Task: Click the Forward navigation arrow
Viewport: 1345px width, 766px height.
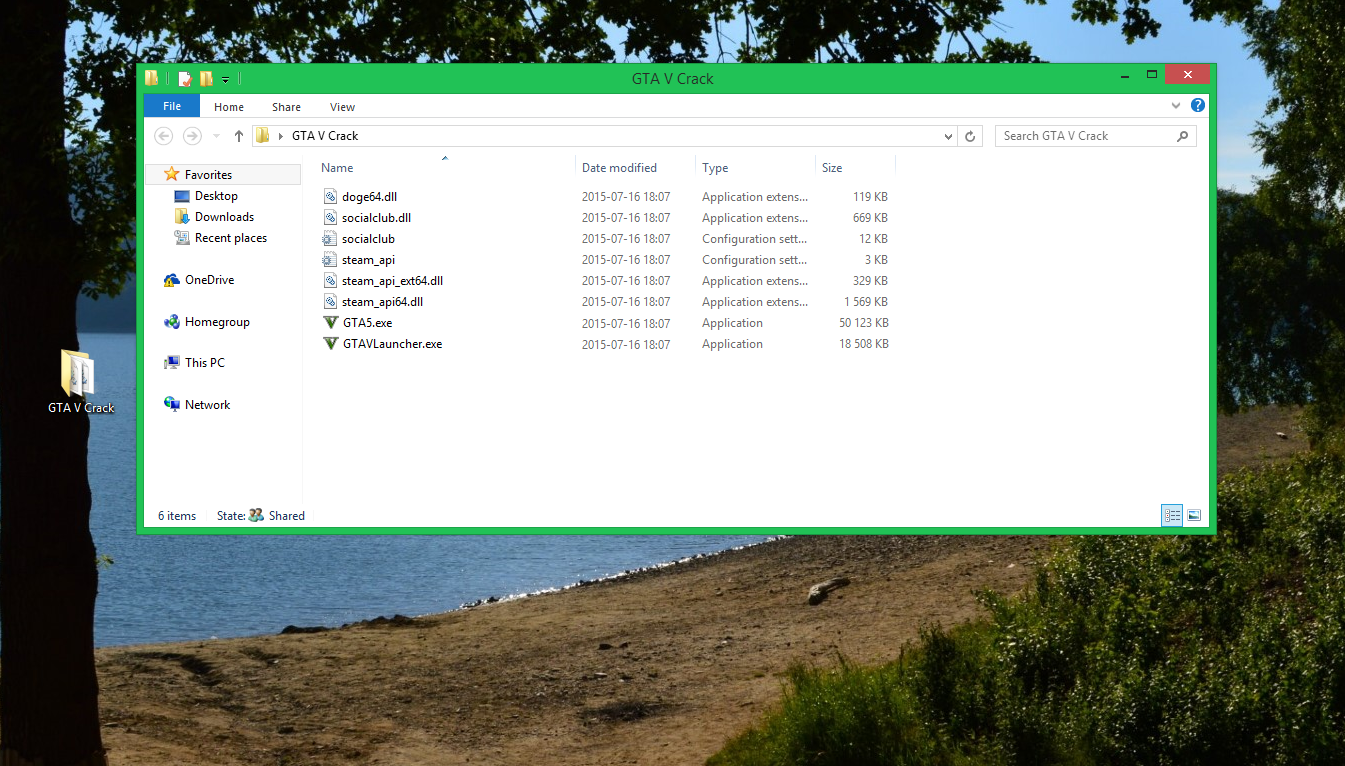Action: coord(192,136)
